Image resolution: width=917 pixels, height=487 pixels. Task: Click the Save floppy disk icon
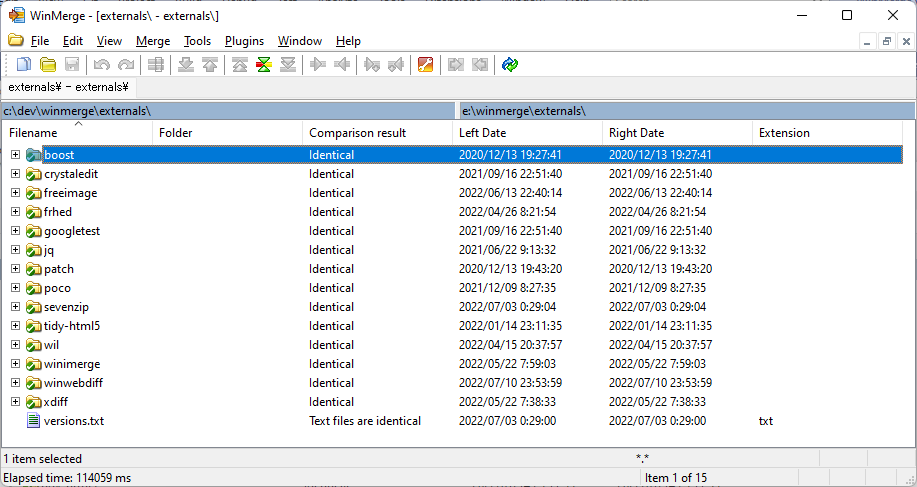point(71,64)
